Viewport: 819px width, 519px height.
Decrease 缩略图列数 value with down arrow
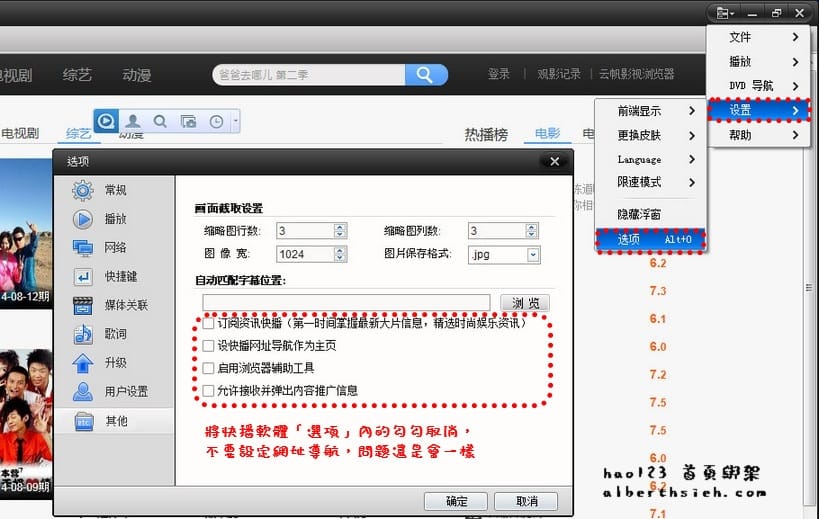[531, 234]
